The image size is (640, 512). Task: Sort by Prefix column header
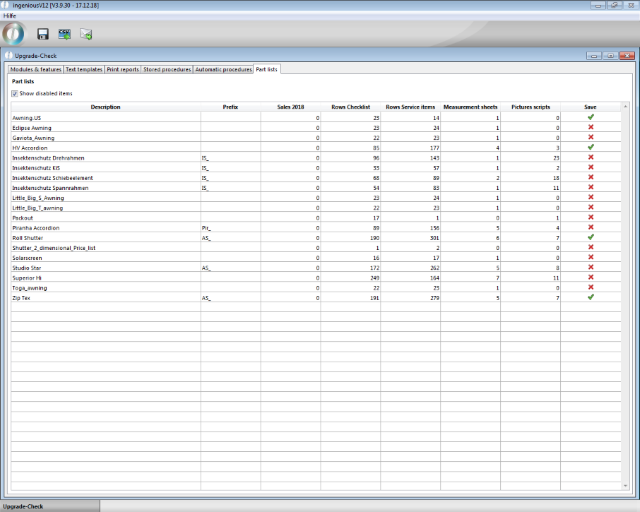(x=230, y=107)
